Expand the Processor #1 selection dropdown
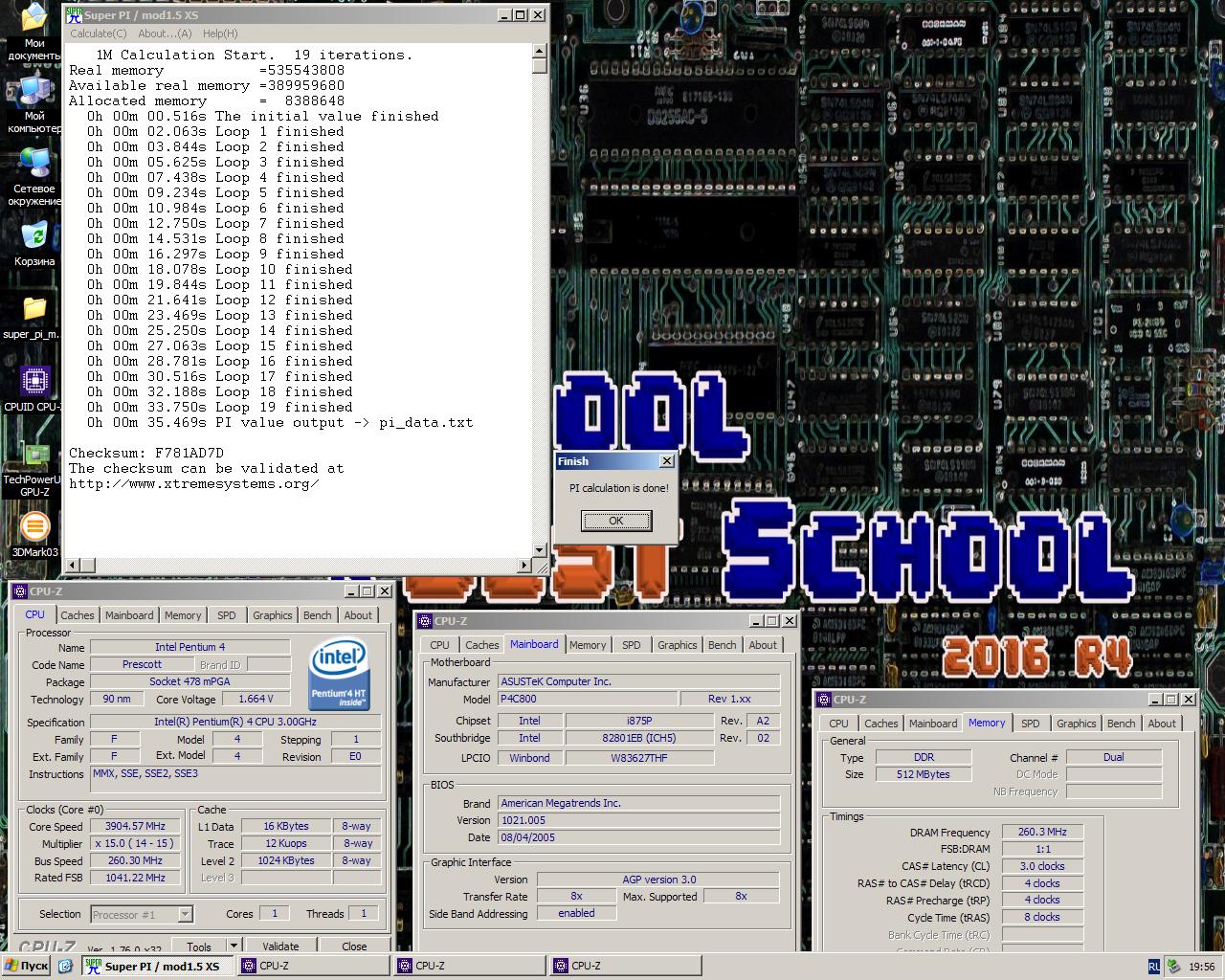 click(x=185, y=915)
